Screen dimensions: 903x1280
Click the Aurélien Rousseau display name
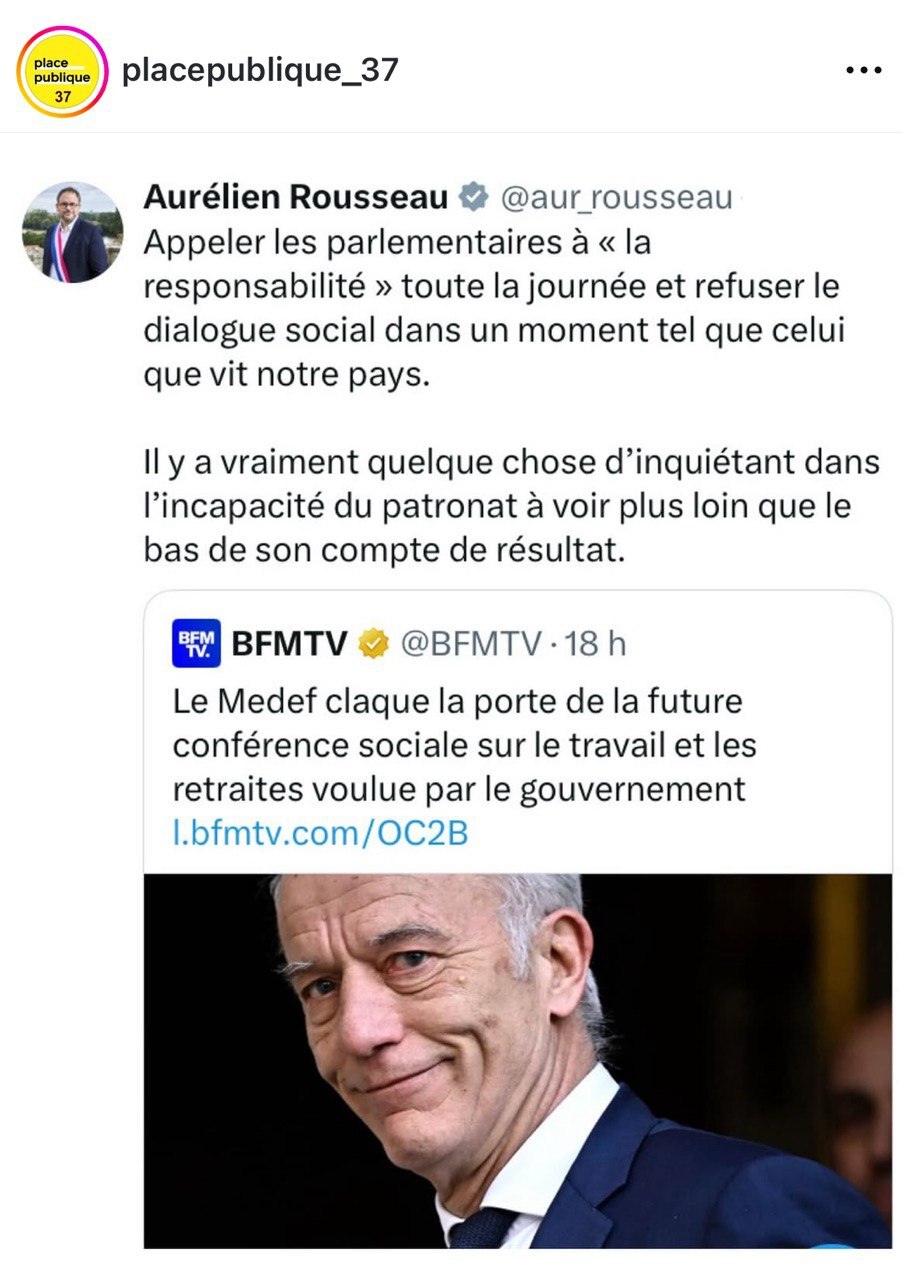pos(295,197)
